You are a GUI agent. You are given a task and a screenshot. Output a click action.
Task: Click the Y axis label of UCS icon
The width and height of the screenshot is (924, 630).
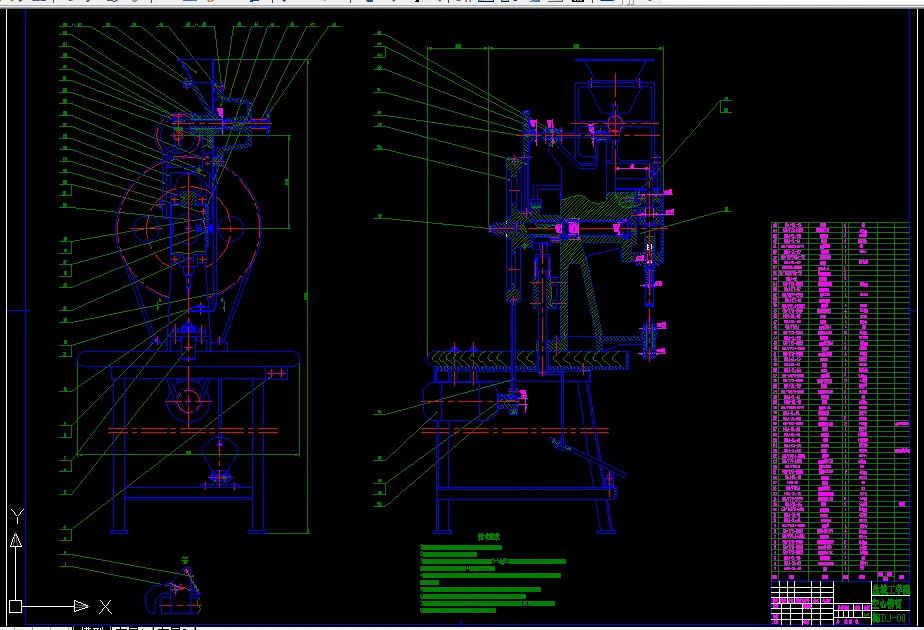pos(17,516)
